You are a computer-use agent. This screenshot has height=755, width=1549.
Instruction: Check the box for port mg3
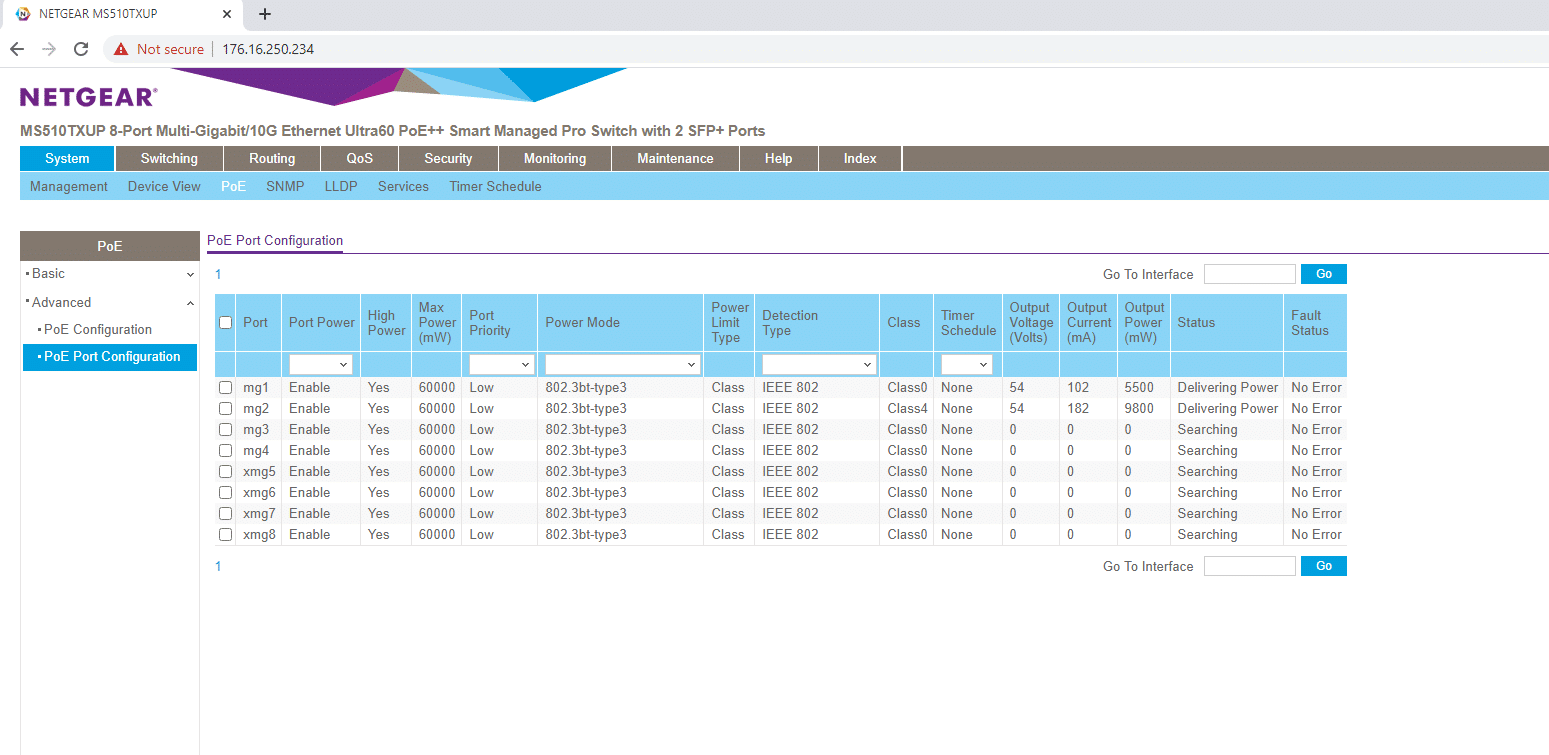pyautogui.click(x=225, y=429)
